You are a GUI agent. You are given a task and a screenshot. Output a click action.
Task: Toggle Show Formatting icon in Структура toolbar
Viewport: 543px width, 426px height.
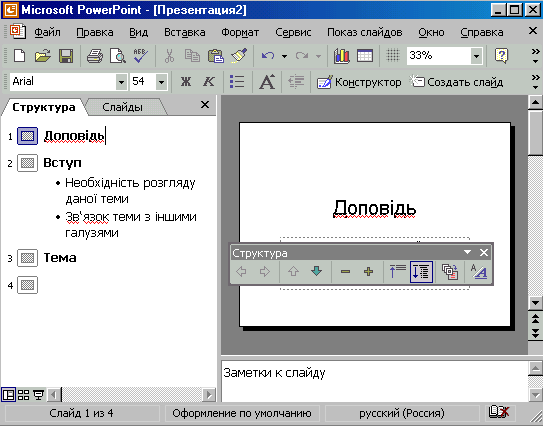[479, 272]
